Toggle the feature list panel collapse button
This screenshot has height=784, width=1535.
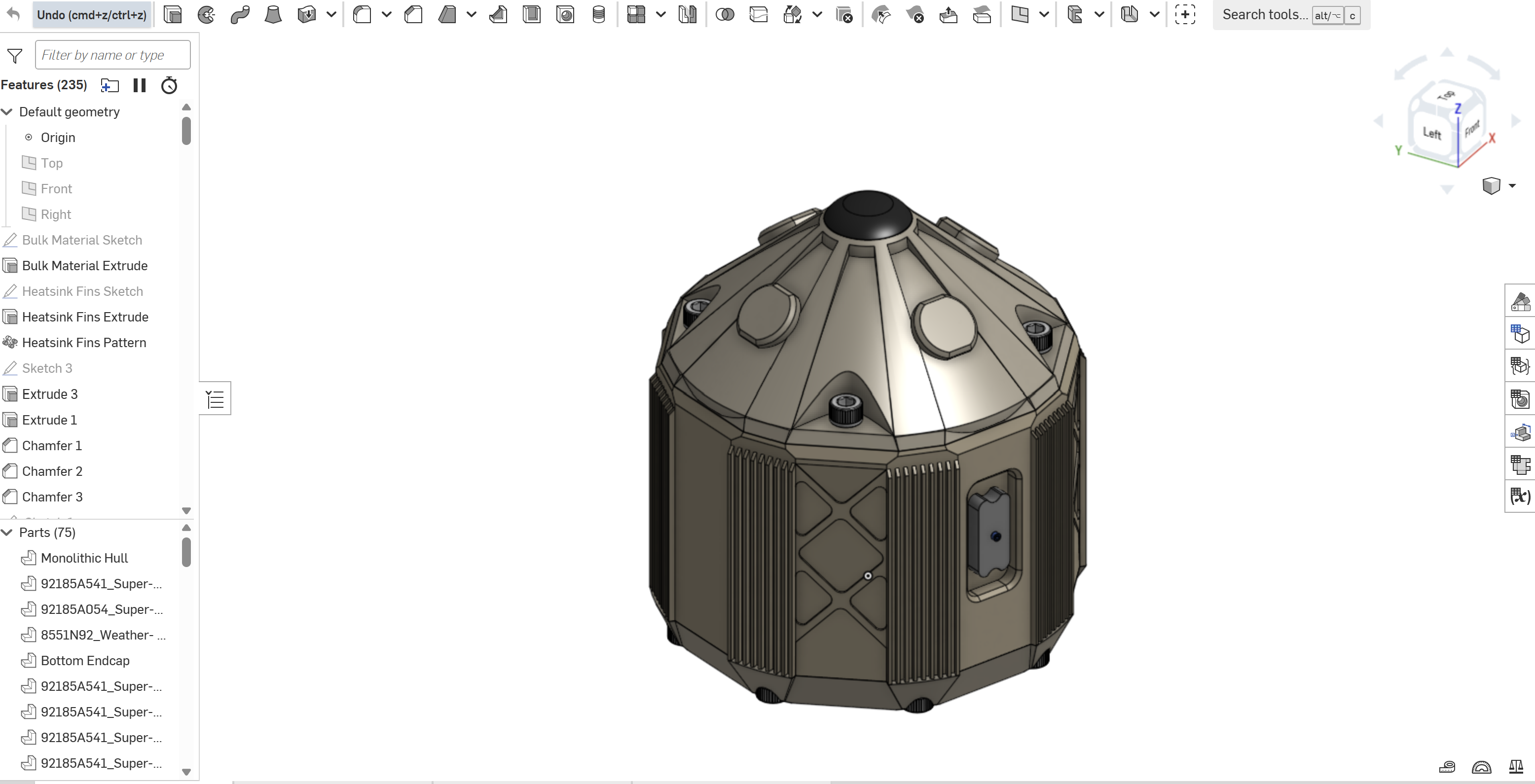tap(215, 398)
